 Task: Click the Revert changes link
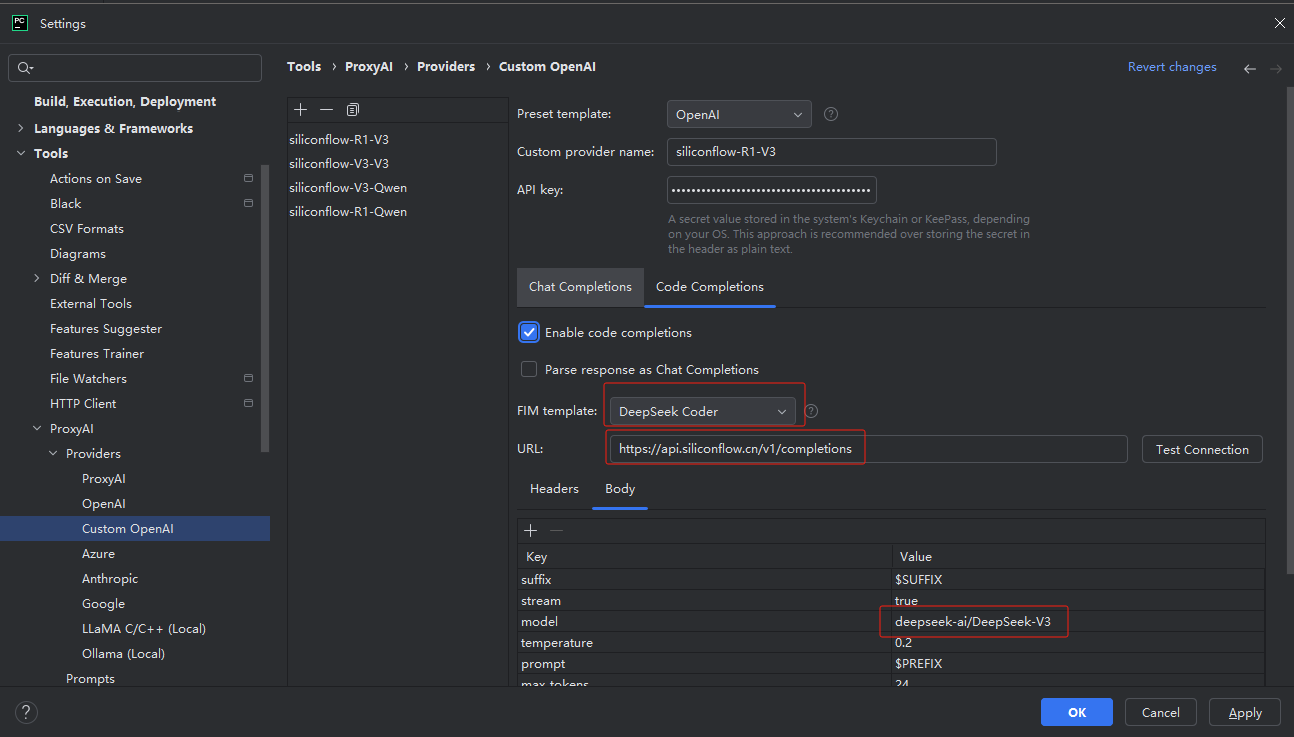pyautogui.click(x=1172, y=66)
